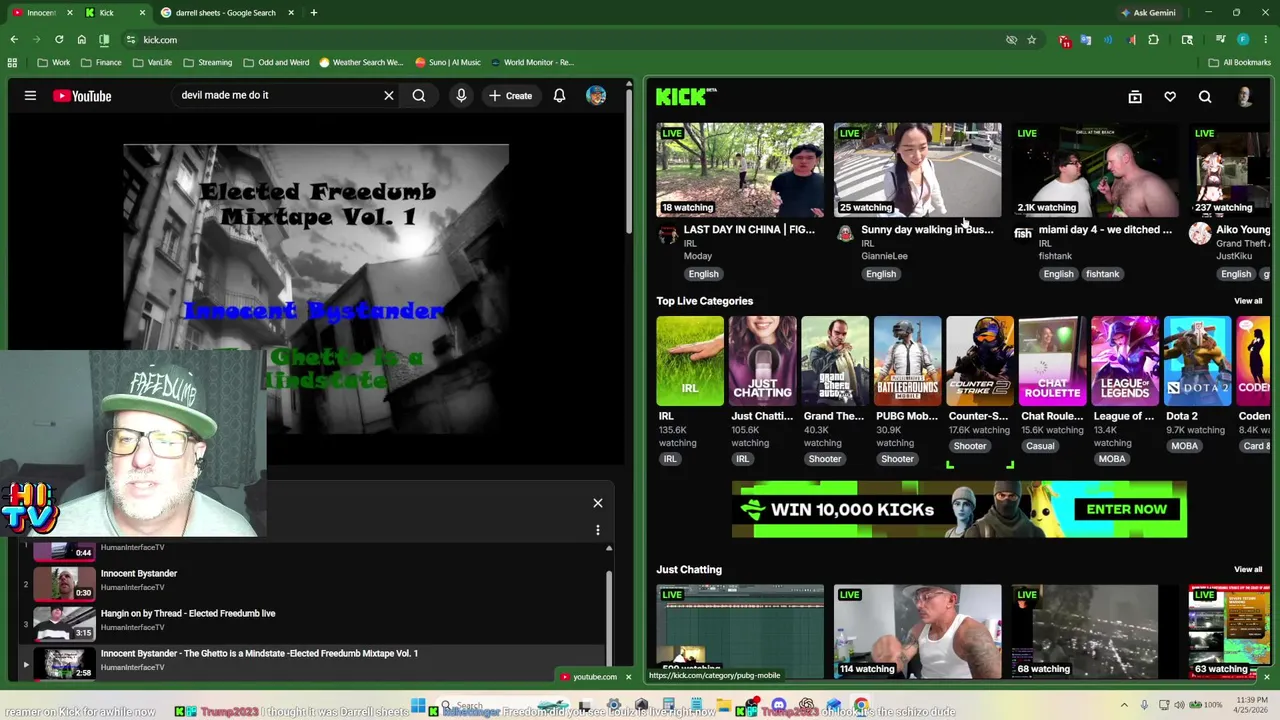Click the Casual tag under Chat Roulette
Viewport: 1280px width, 720px height.
click(x=1040, y=446)
